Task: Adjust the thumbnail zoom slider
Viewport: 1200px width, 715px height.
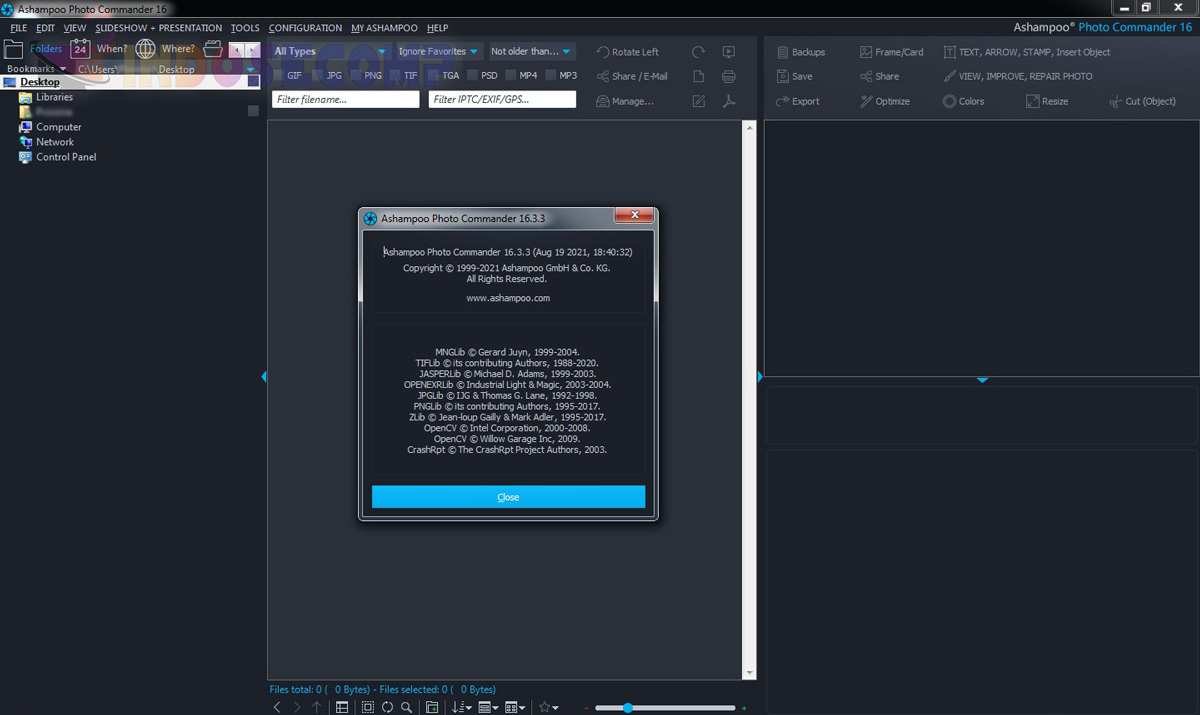Action: [x=628, y=706]
